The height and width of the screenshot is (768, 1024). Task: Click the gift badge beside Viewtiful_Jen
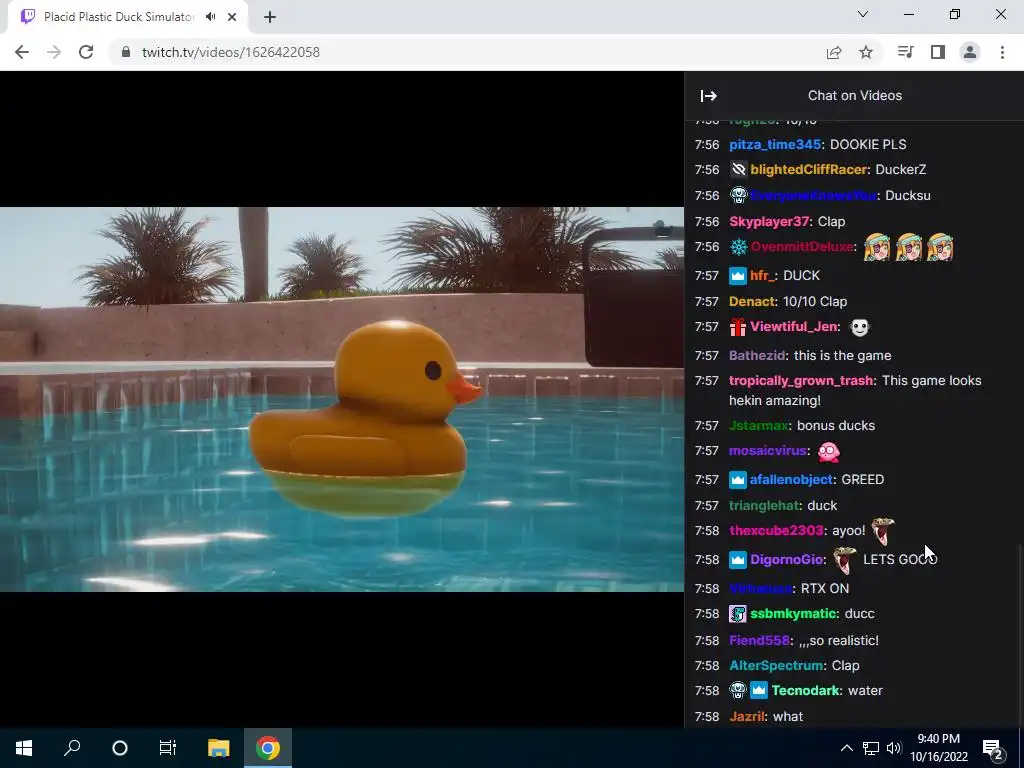pyautogui.click(x=738, y=327)
